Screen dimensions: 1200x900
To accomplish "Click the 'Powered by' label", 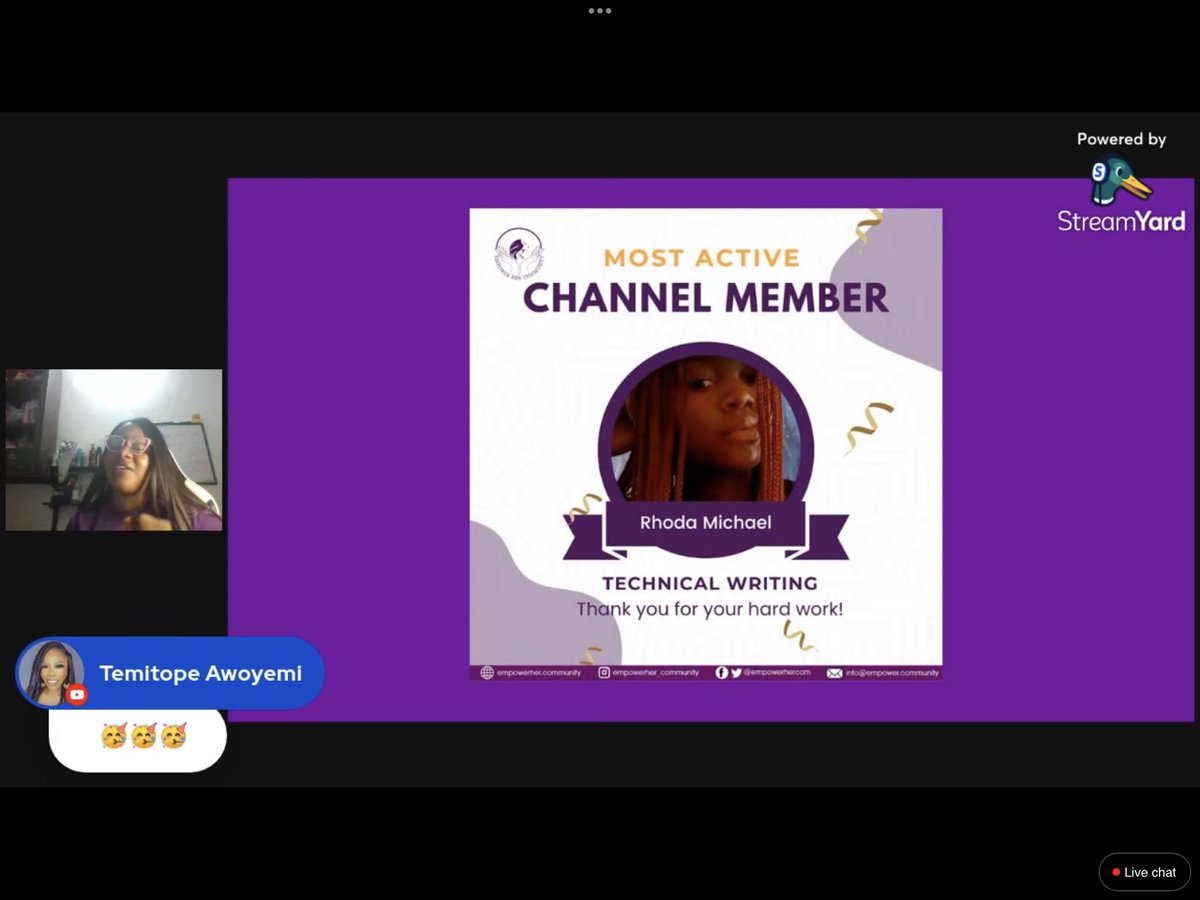I will tap(1121, 139).
